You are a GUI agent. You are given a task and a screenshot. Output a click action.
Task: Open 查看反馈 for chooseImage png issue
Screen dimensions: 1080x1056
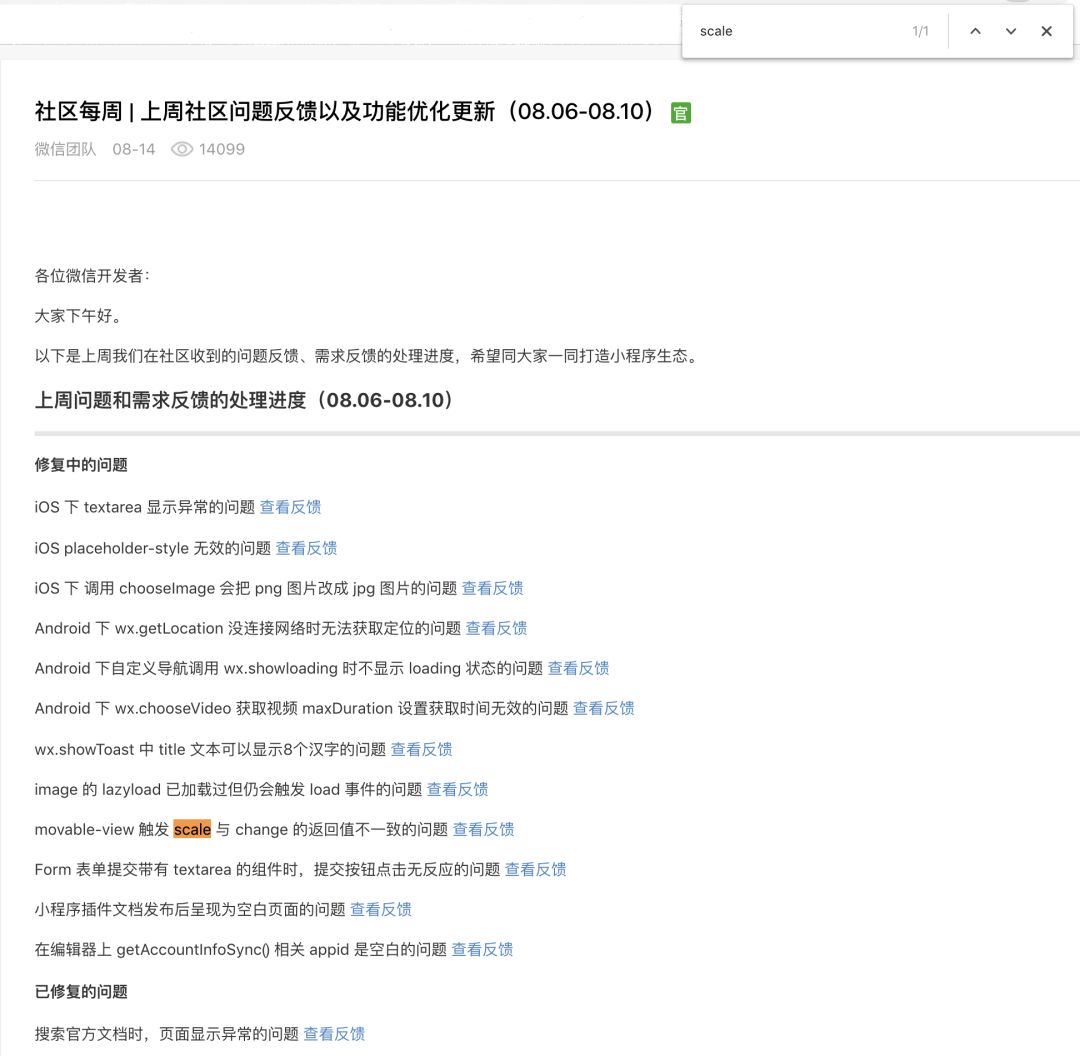[492, 588]
